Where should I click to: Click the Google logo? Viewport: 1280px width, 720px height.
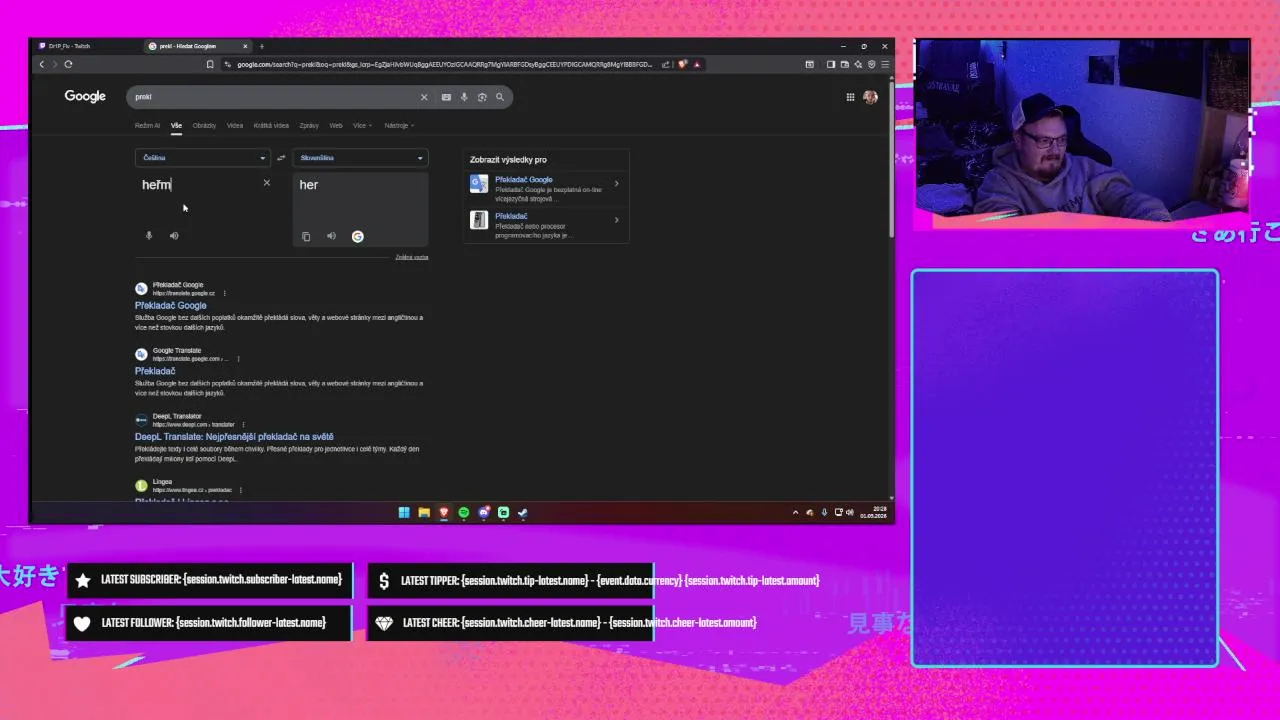[85, 96]
